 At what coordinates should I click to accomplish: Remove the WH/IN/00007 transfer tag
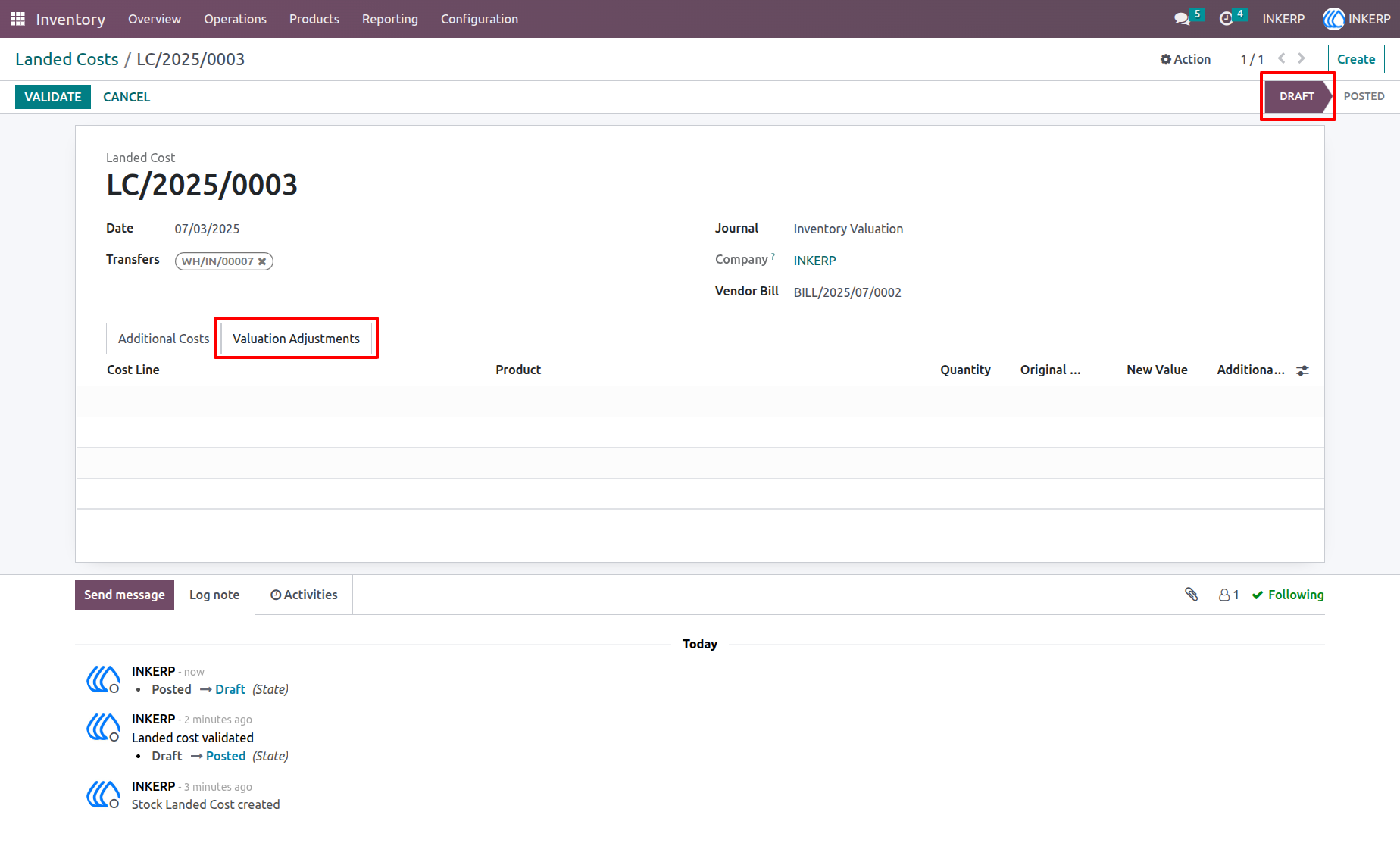pos(262,261)
